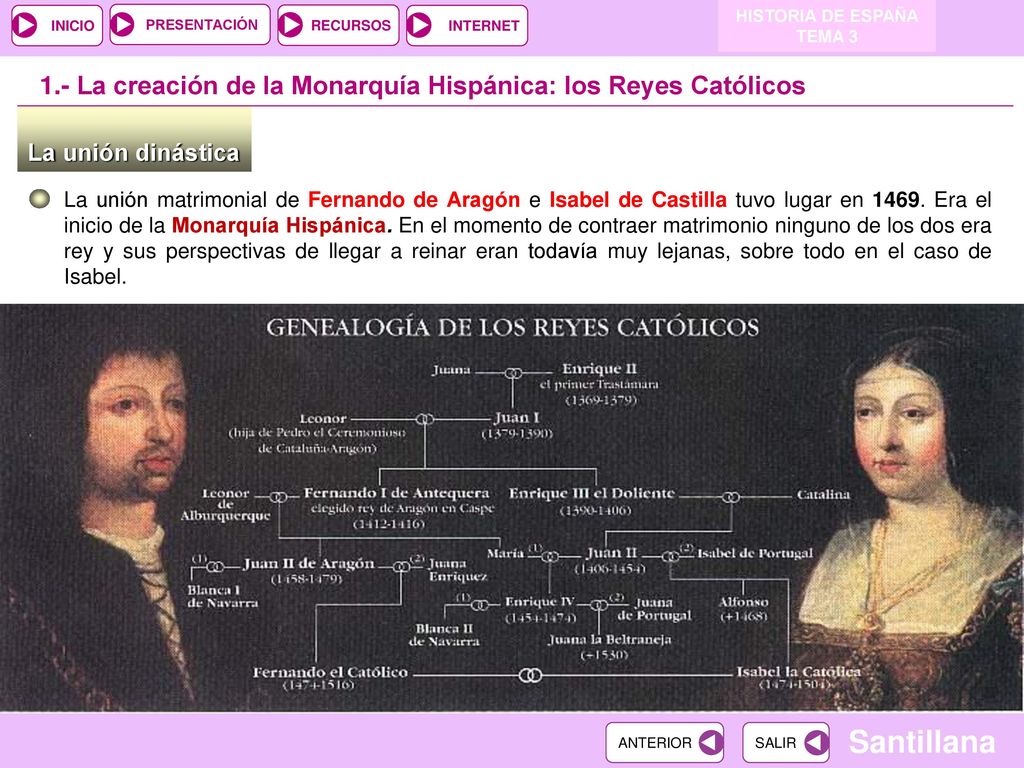This screenshot has height=768, width=1024.
Task: Click the red 'Fernando de Aragón' text
Action: [414, 199]
